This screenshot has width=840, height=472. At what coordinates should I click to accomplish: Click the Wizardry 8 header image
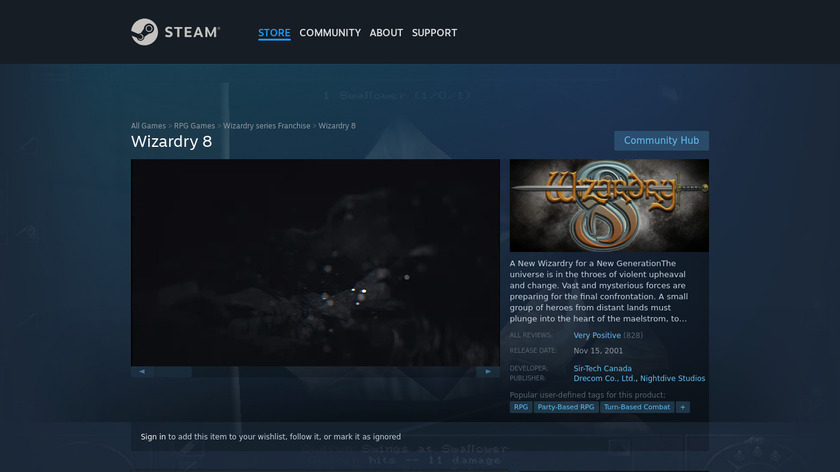pos(609,205)
